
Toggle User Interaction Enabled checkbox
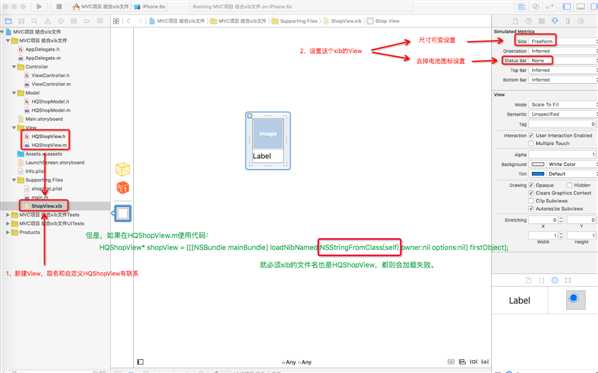click(531, 135)
